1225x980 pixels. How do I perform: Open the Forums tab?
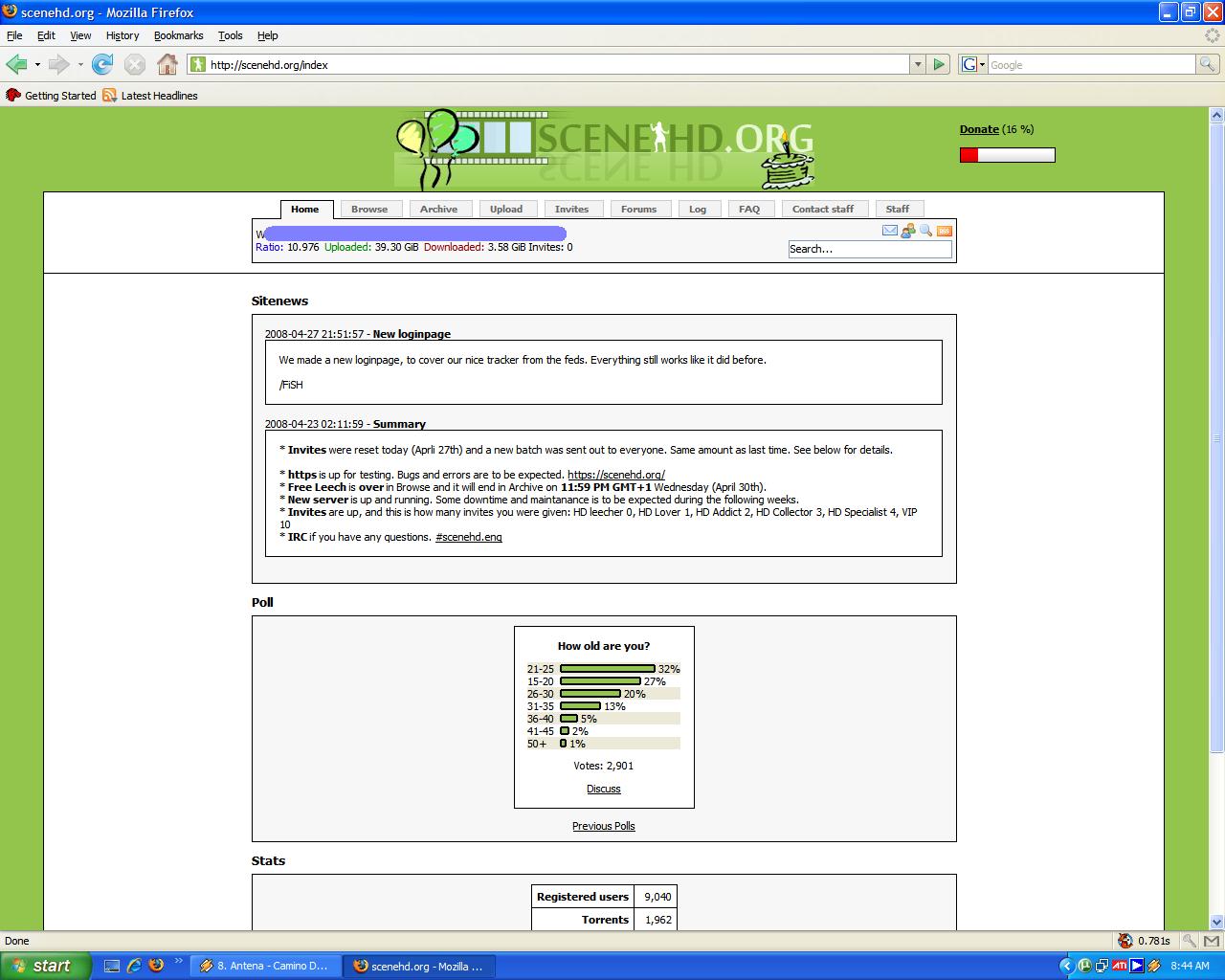[x=638, y=210]
